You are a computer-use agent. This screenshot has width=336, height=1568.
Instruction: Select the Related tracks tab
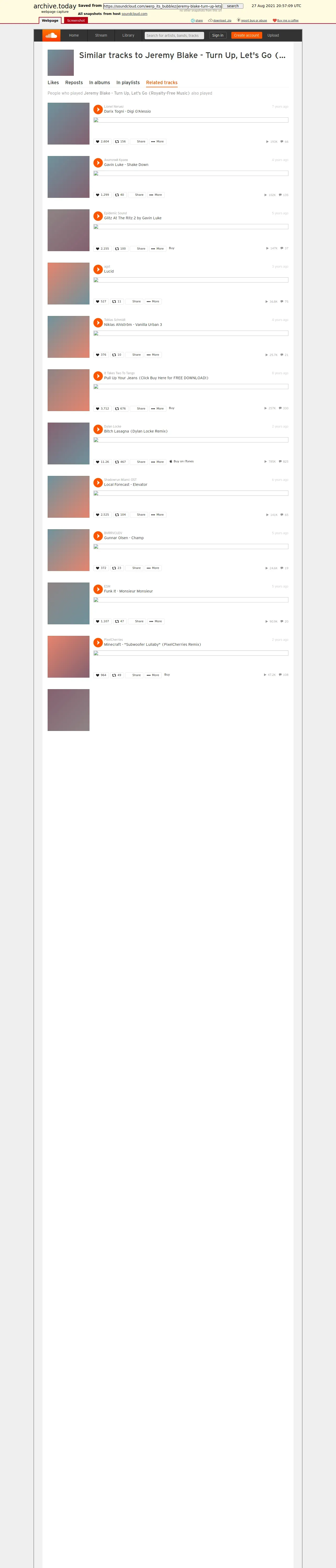pyautogui.click(x=162, y=83)
